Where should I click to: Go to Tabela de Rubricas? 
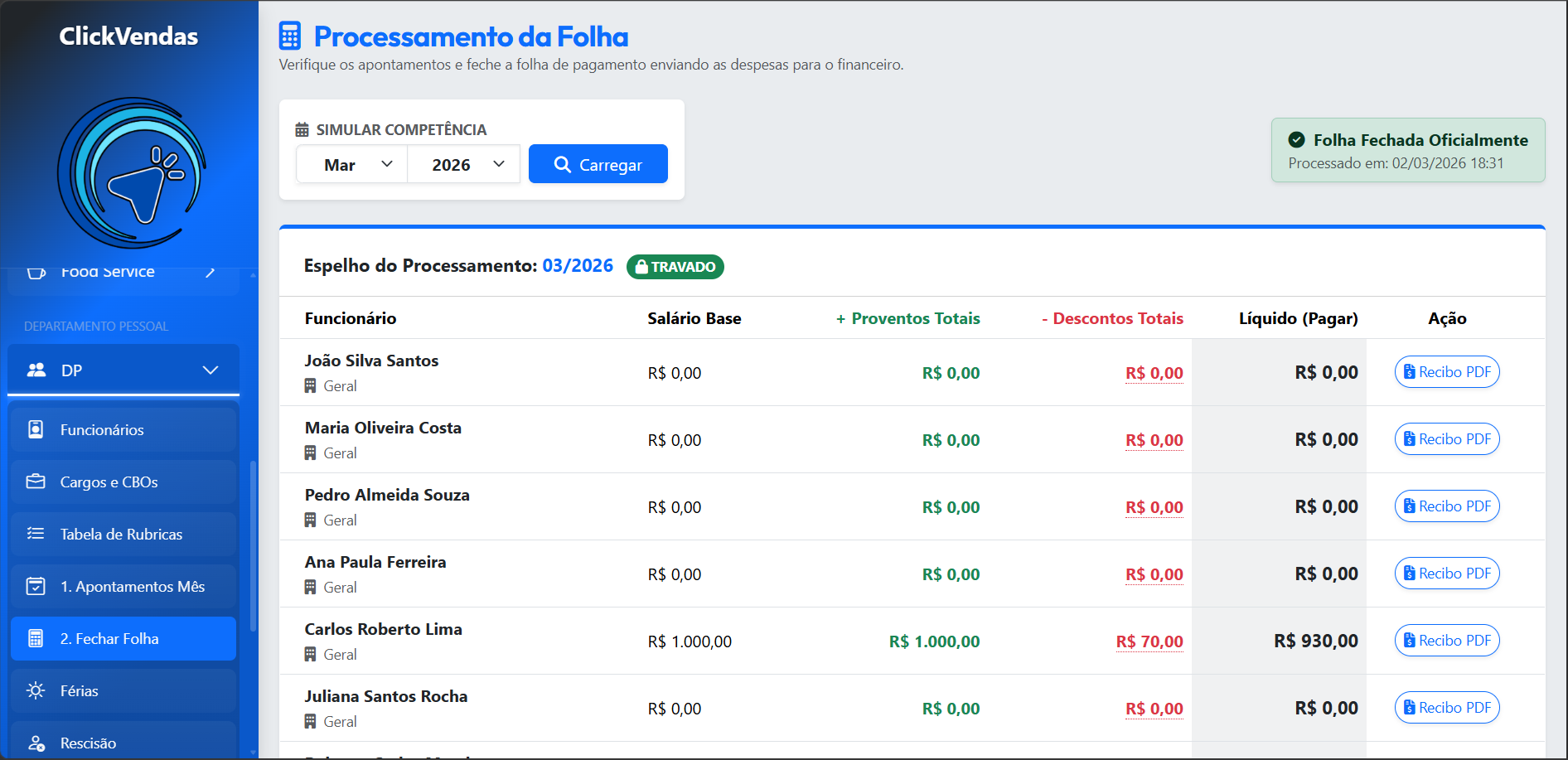(123, 534)
